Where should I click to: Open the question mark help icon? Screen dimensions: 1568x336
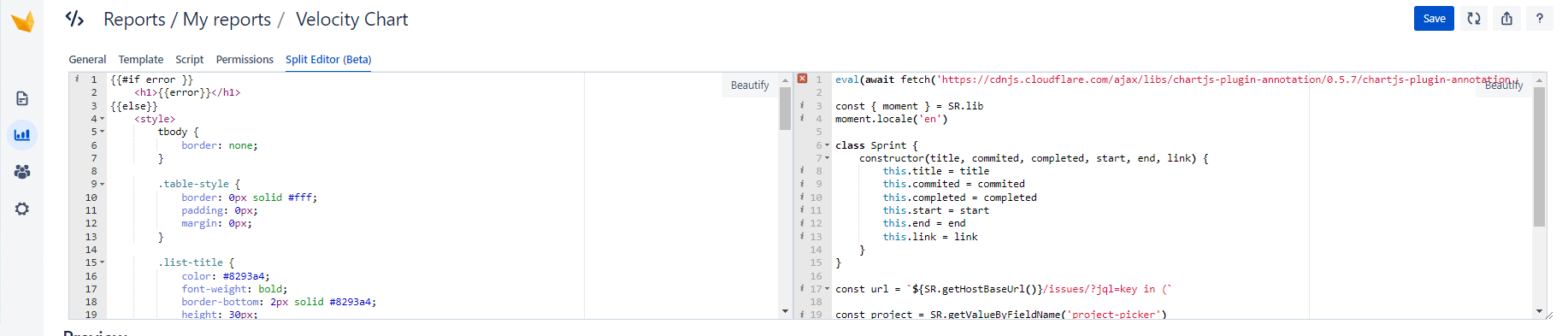pyautogui.click(x=1539, y=18)
